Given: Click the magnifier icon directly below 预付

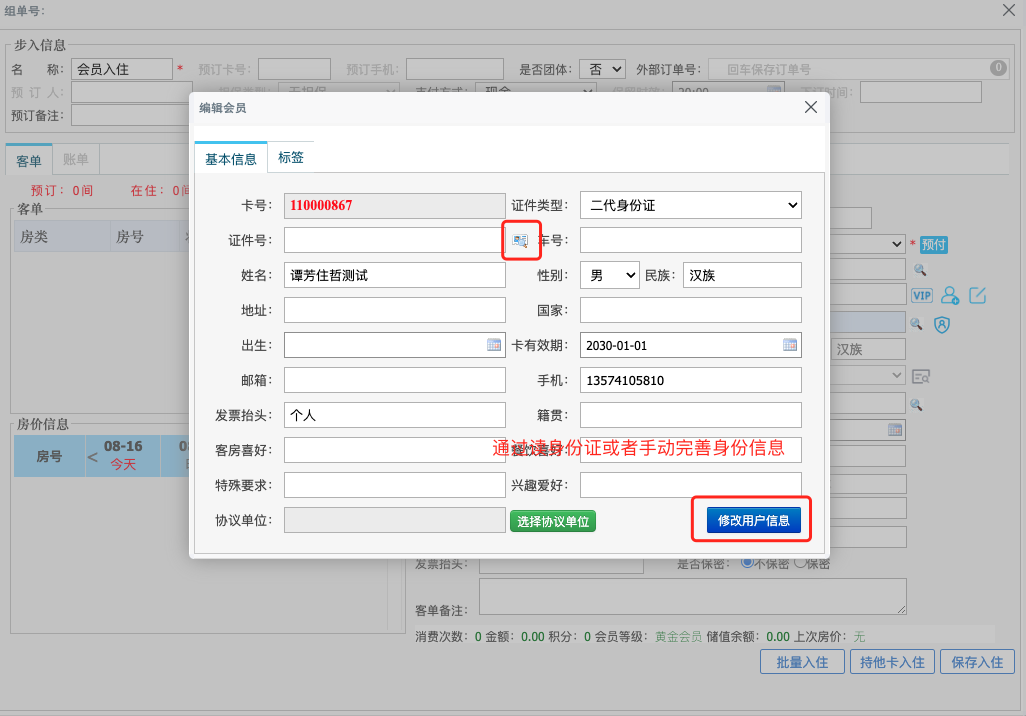Looking at the screenshot, I should (920, 270).
